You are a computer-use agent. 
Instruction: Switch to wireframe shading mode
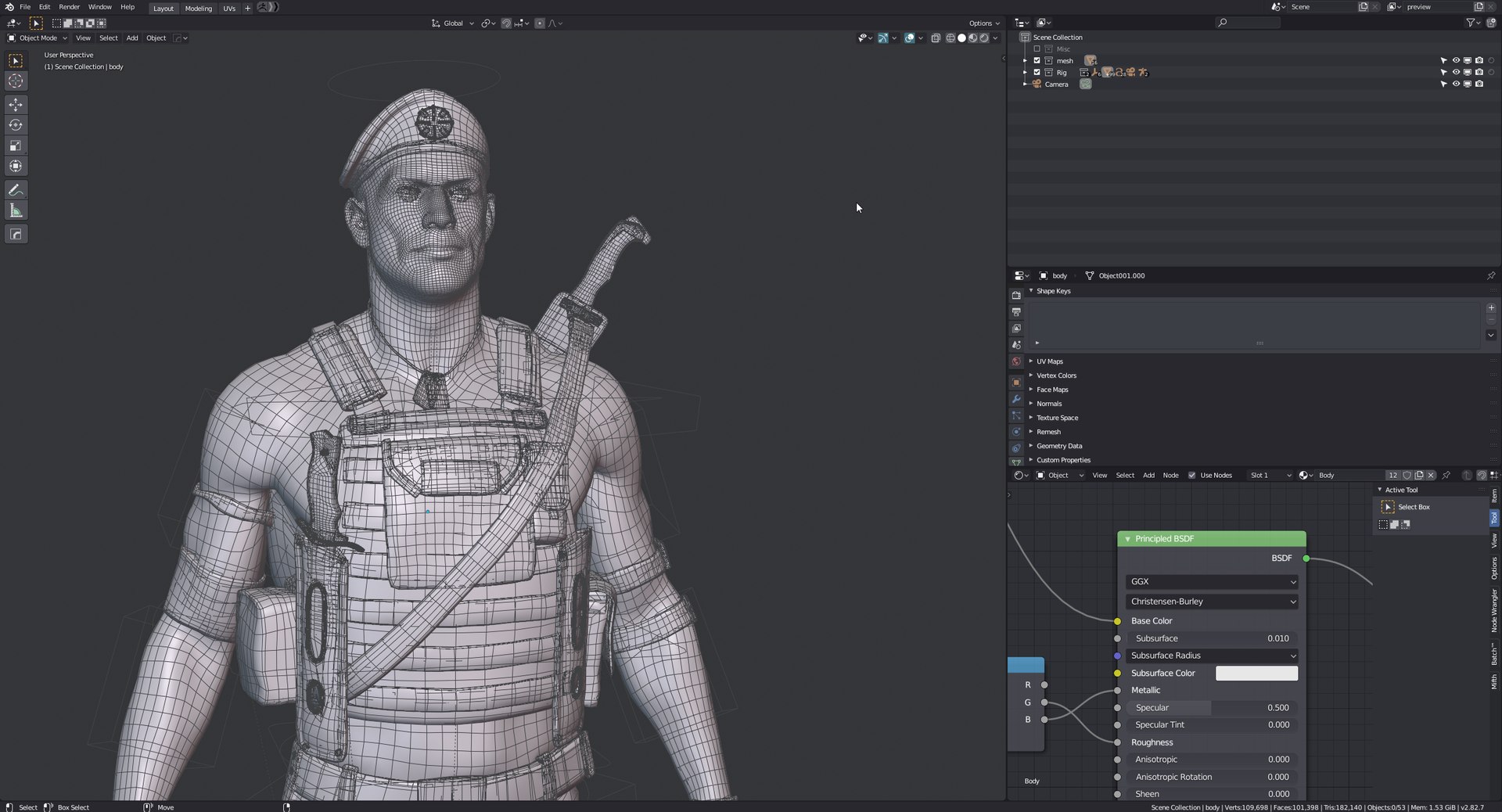[x=950, y=38]
